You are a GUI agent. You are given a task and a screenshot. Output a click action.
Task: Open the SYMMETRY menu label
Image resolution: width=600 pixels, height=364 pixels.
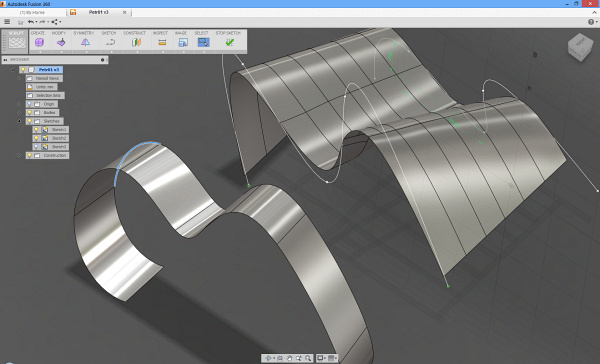(x=83, y=33)
